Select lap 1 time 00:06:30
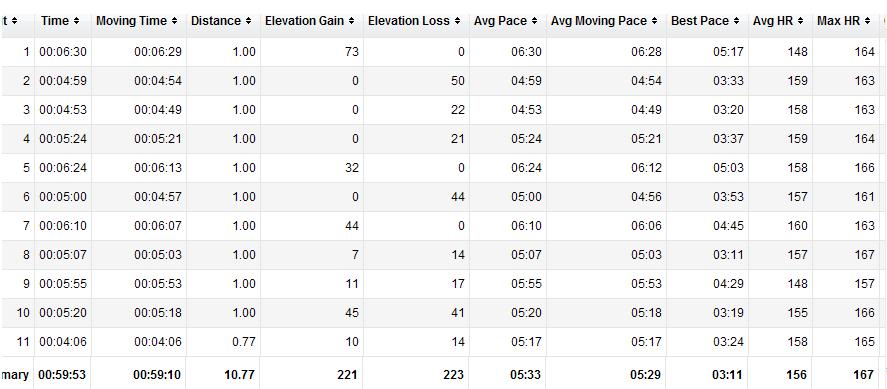887x389 pixels. click(x=63, y=52)
